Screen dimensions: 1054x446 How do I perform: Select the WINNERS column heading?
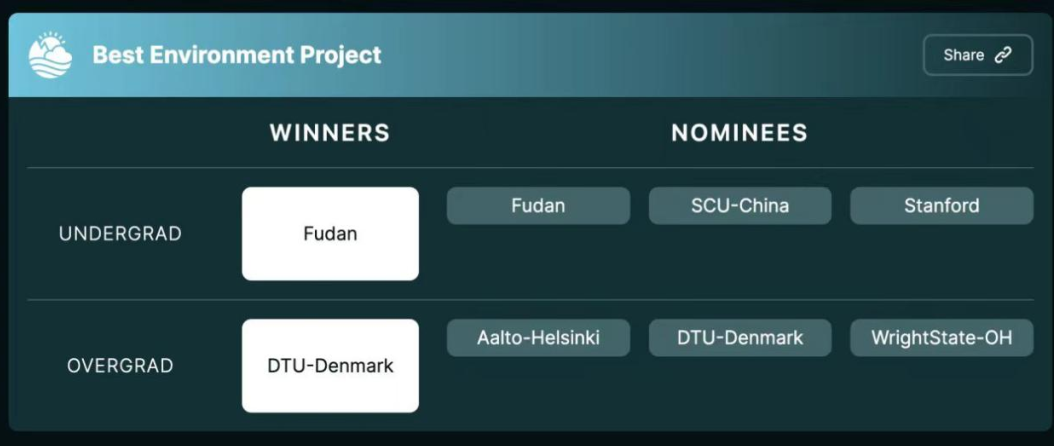(x=330, y=133)
